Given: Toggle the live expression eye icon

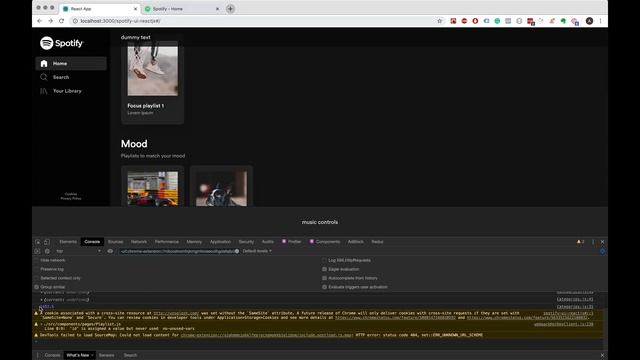Looking at the screenshot, I should (x=110, y=251).
